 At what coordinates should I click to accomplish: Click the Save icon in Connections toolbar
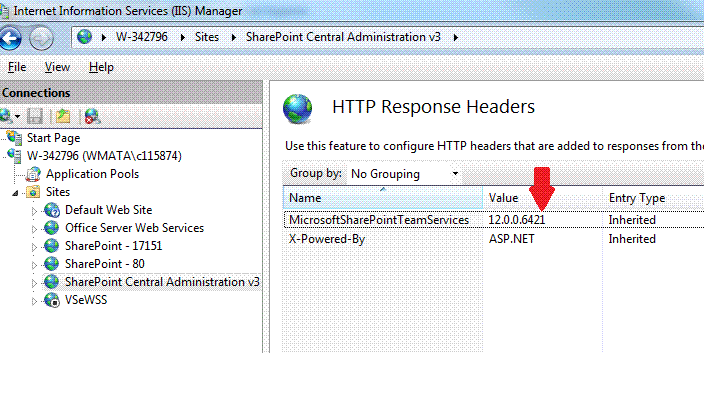pyautogui.click(x=35, y=116)
